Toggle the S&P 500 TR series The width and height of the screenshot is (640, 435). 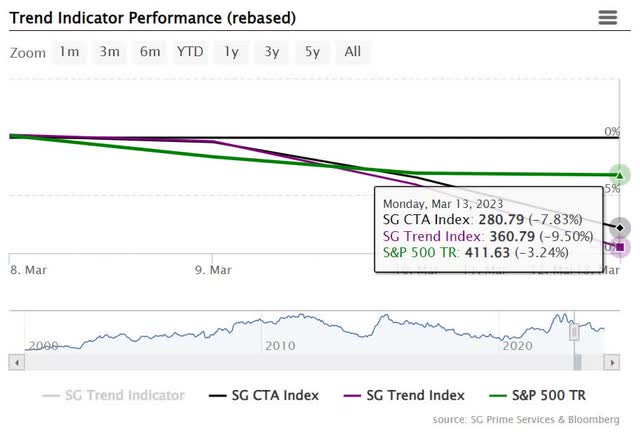(550, 395)
